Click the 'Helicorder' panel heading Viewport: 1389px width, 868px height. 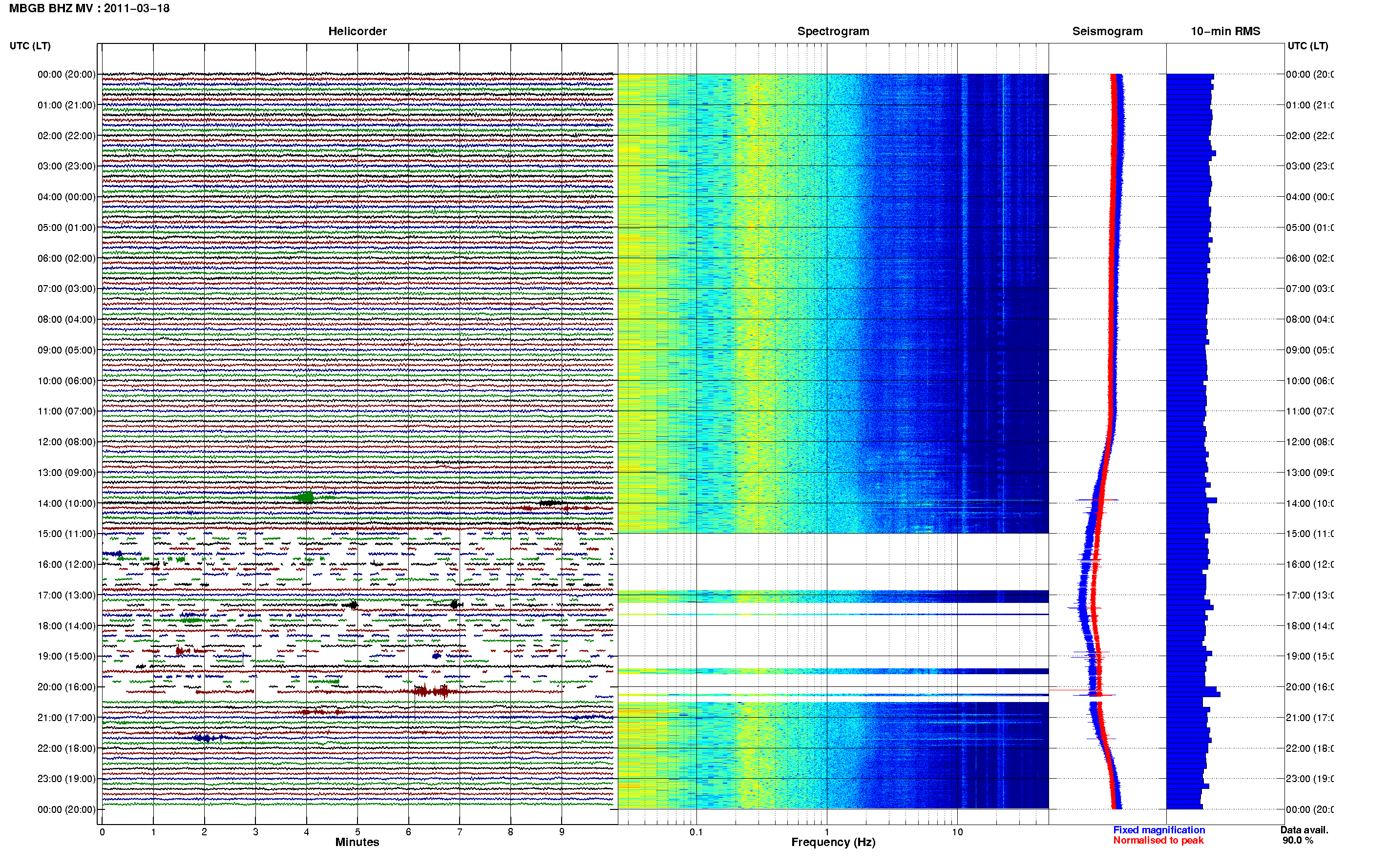[357, 31]
